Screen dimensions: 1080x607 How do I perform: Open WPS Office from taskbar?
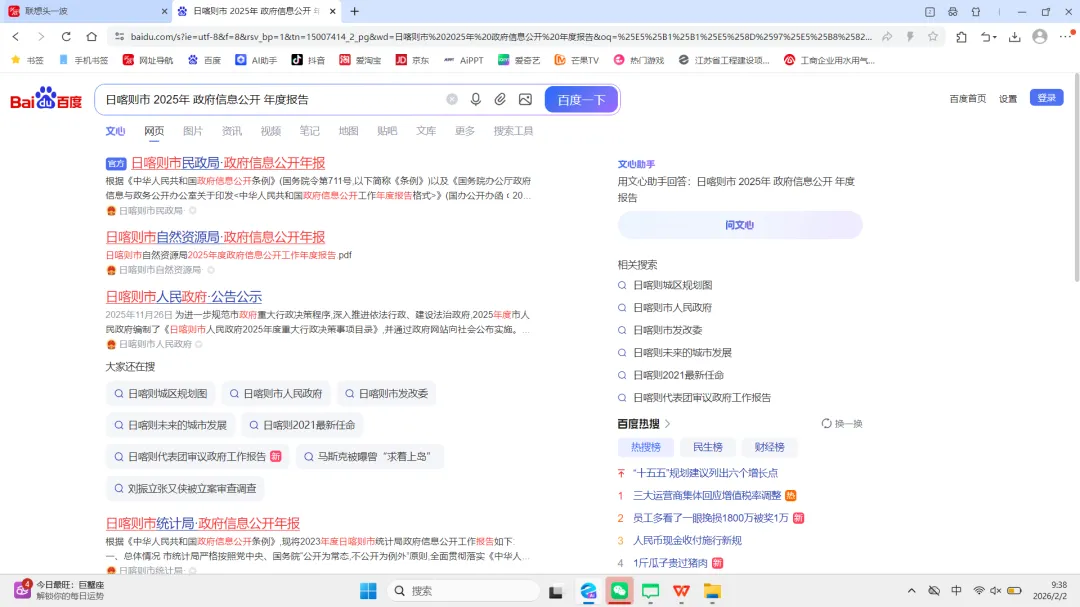point(681,590)
